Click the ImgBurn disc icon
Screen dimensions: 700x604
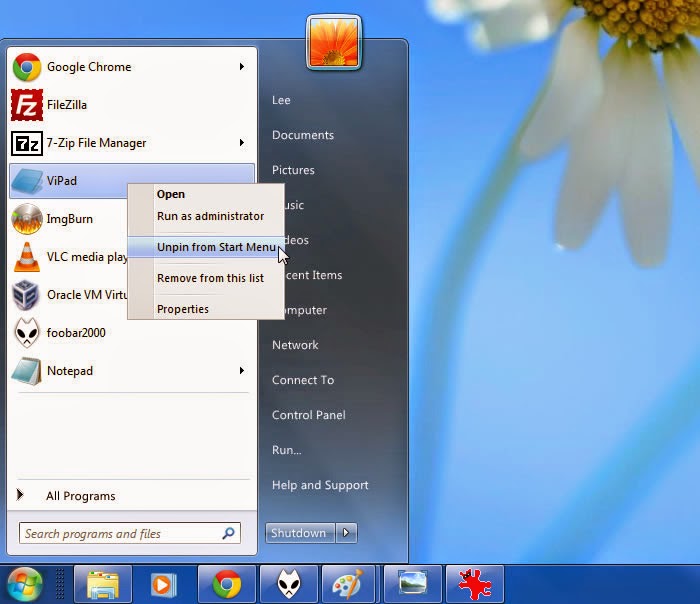pyautogui.click(x=27, y=219)
